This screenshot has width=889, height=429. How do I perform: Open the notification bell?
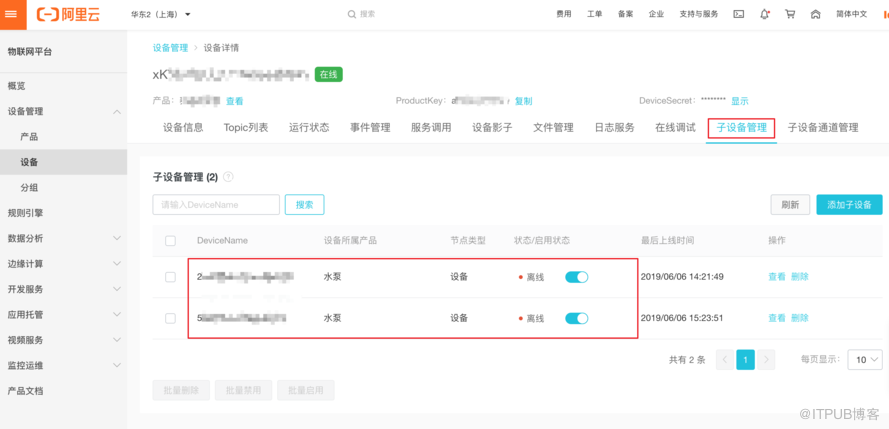(x=765, y=14)
